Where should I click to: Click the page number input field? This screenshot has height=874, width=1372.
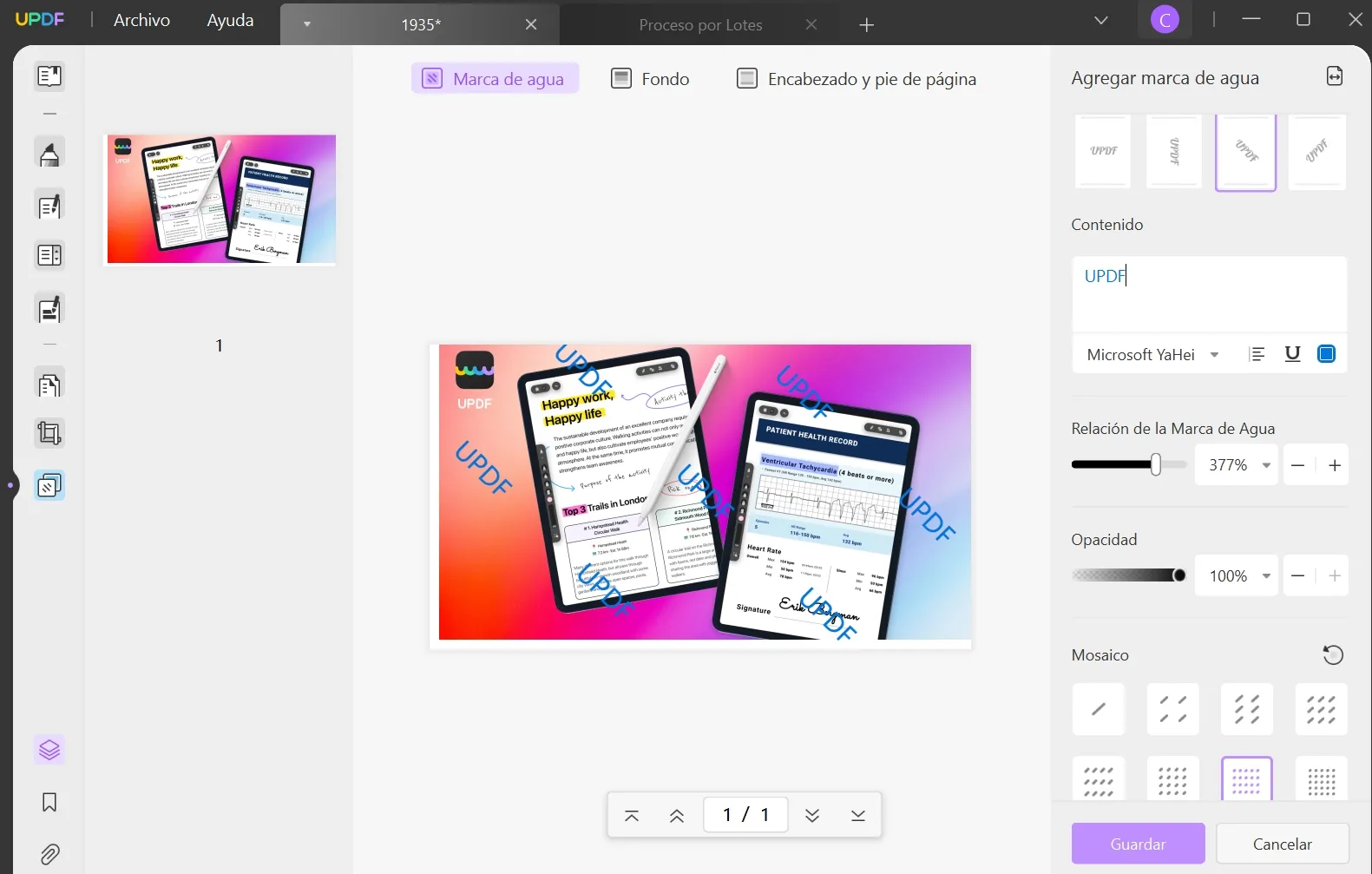[745, 815]
